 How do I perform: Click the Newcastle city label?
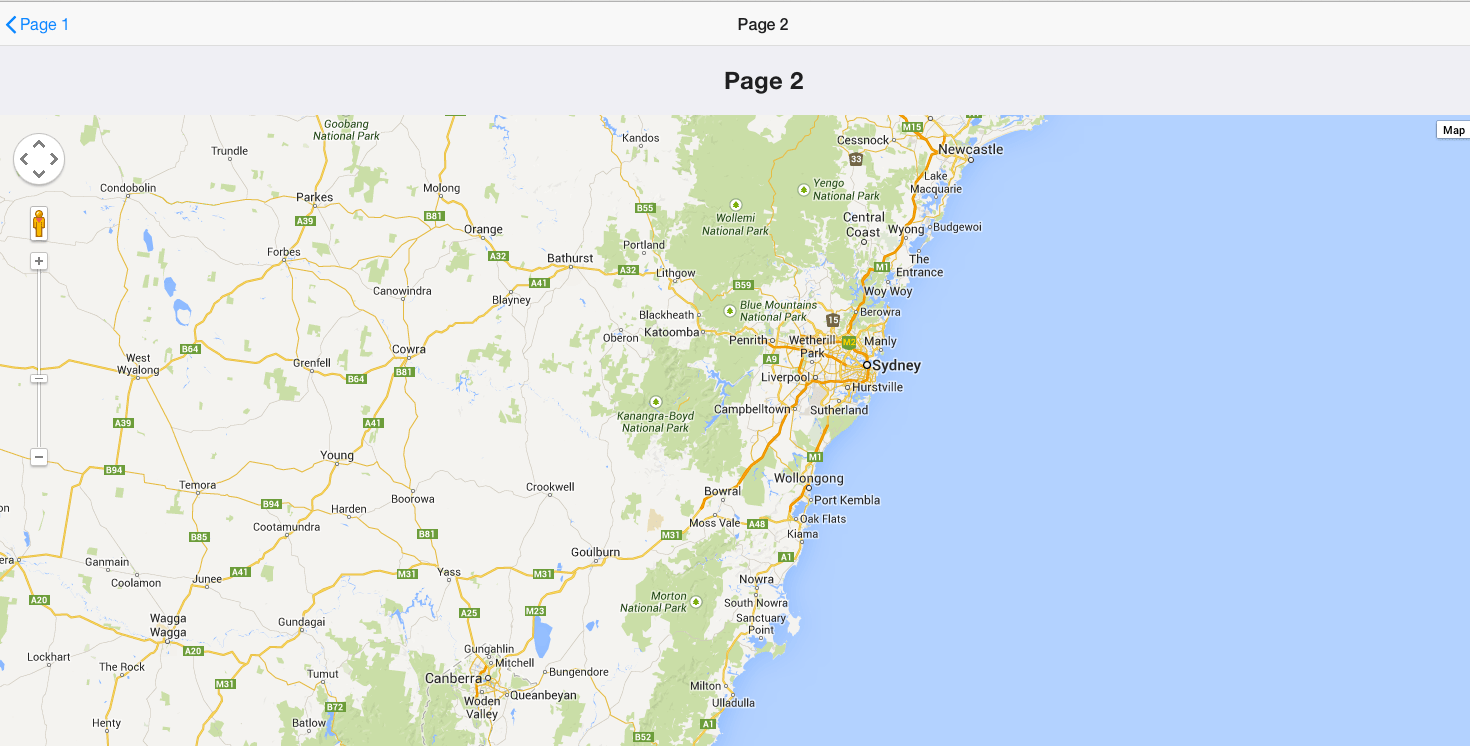tap(972, 149)
